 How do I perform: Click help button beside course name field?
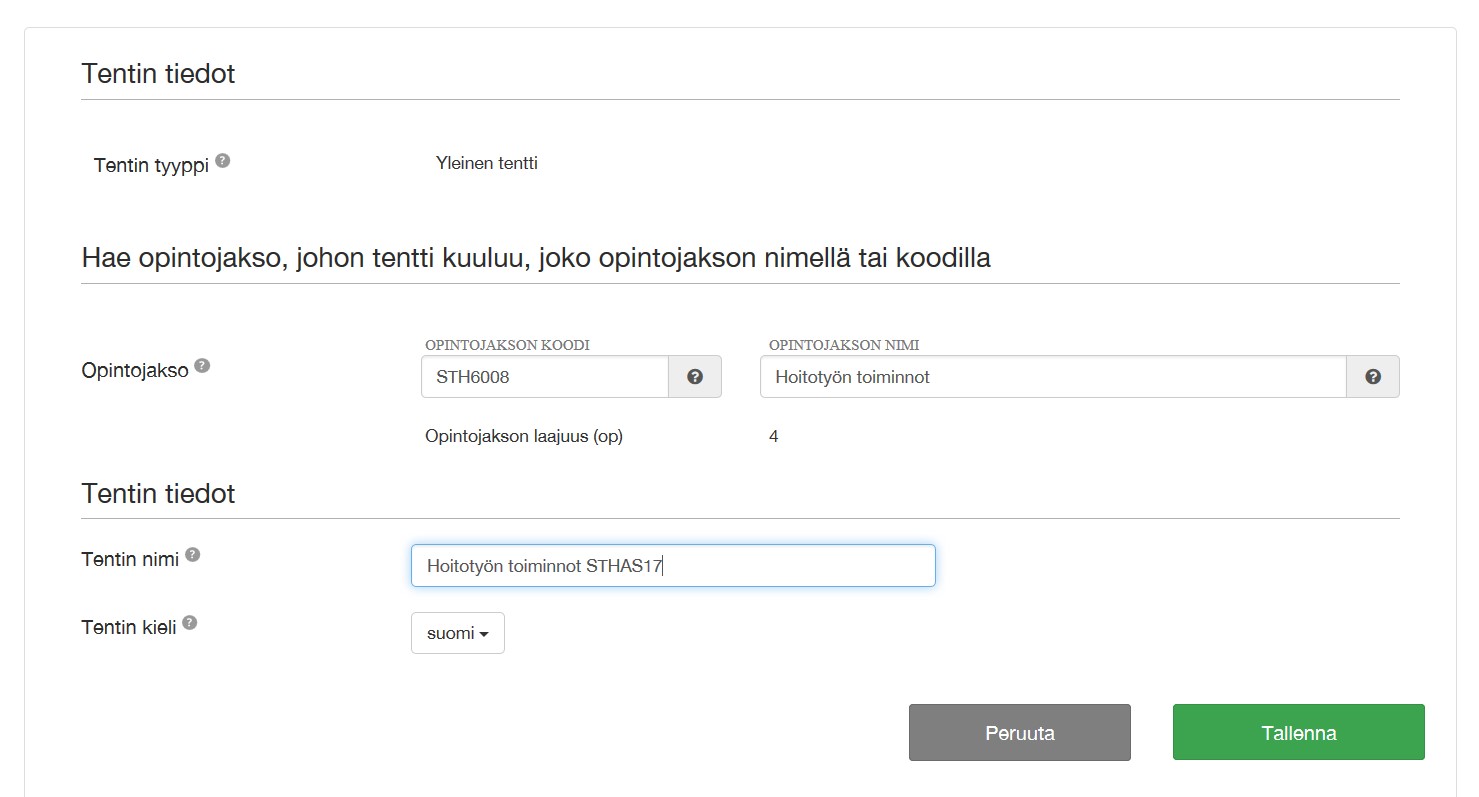[1373, 377]
